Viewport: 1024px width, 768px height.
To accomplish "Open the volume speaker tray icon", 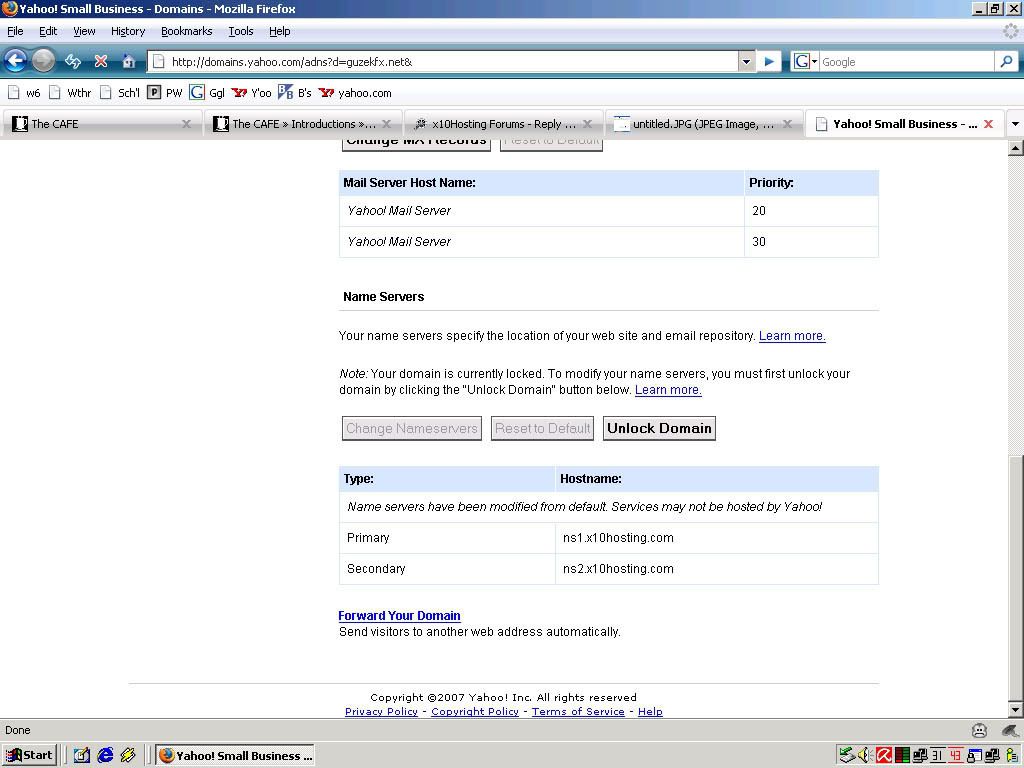I will [x=865, y=756].
